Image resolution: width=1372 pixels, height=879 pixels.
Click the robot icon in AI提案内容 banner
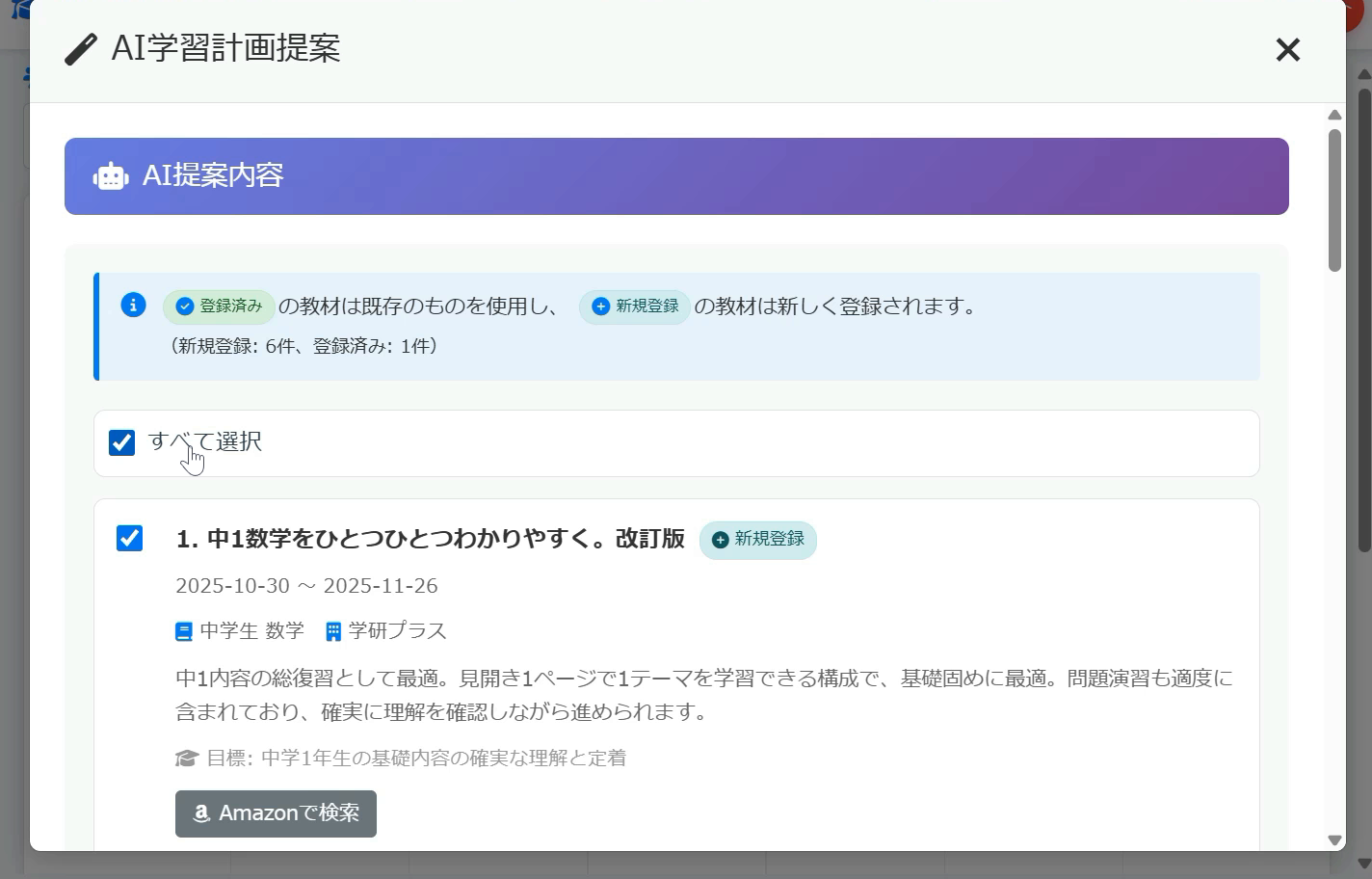(x=111, y=176)
